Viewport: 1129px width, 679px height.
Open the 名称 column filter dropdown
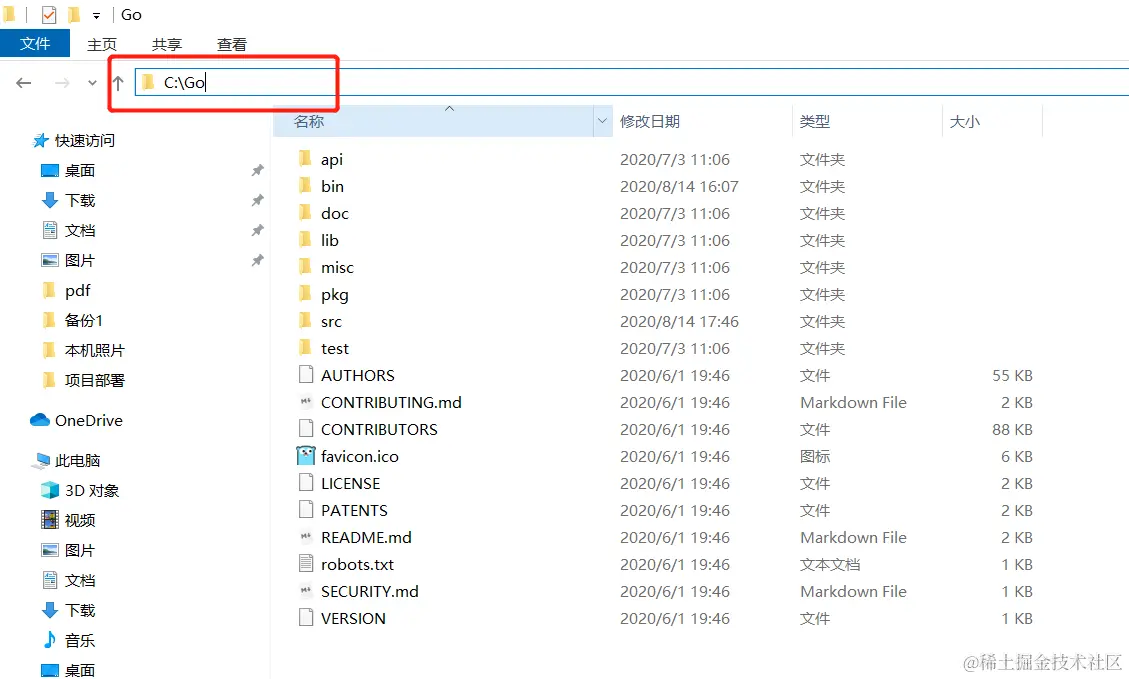point(603,121)
